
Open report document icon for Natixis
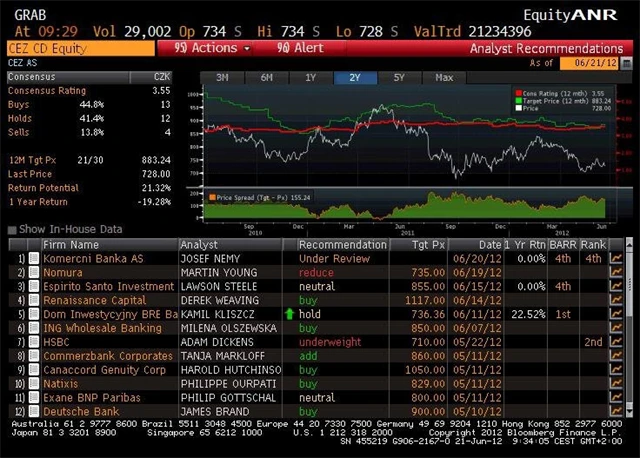(34, 383)
